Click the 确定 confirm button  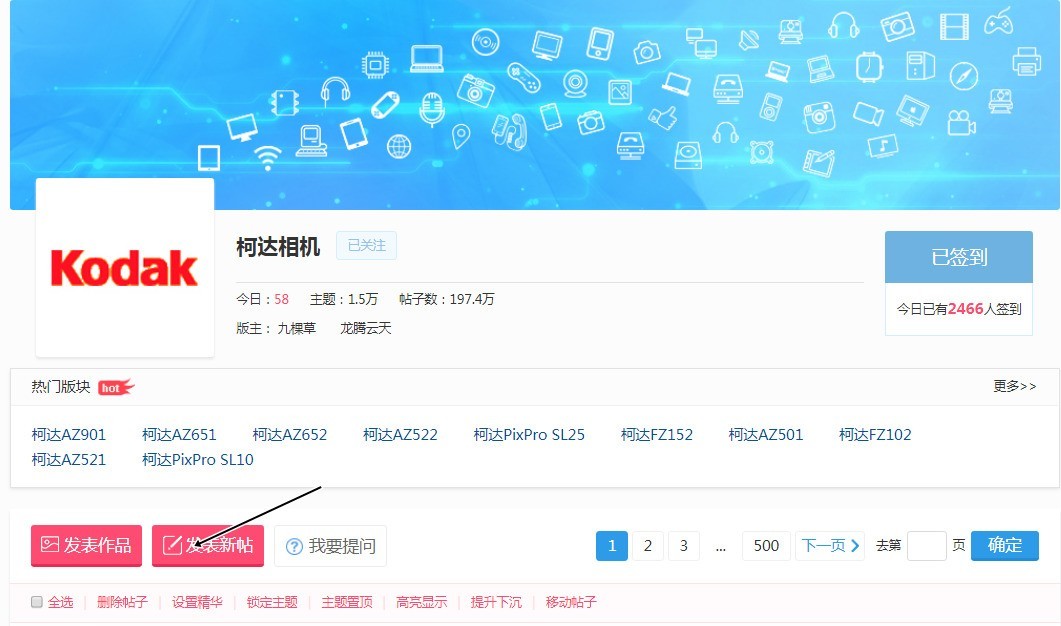click(x=1005, y=545)
